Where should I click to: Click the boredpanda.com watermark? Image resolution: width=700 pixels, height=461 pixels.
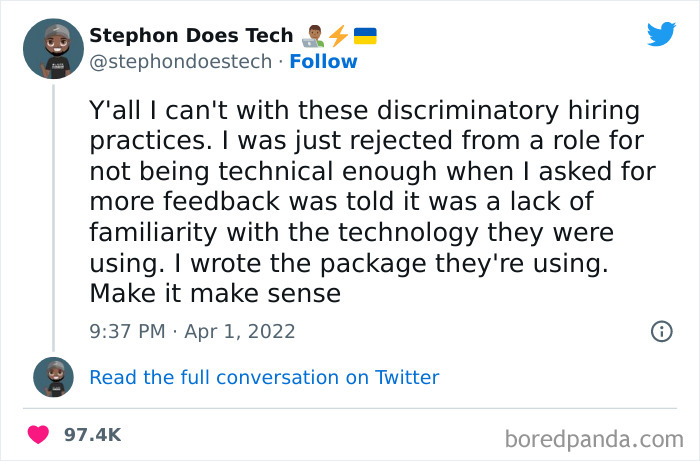(x=593, y=438)
